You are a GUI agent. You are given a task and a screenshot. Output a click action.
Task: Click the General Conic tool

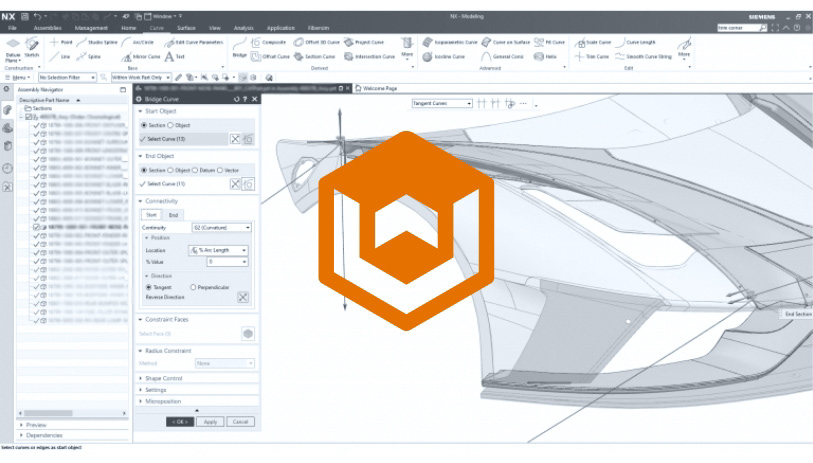(x=503, y=57)
